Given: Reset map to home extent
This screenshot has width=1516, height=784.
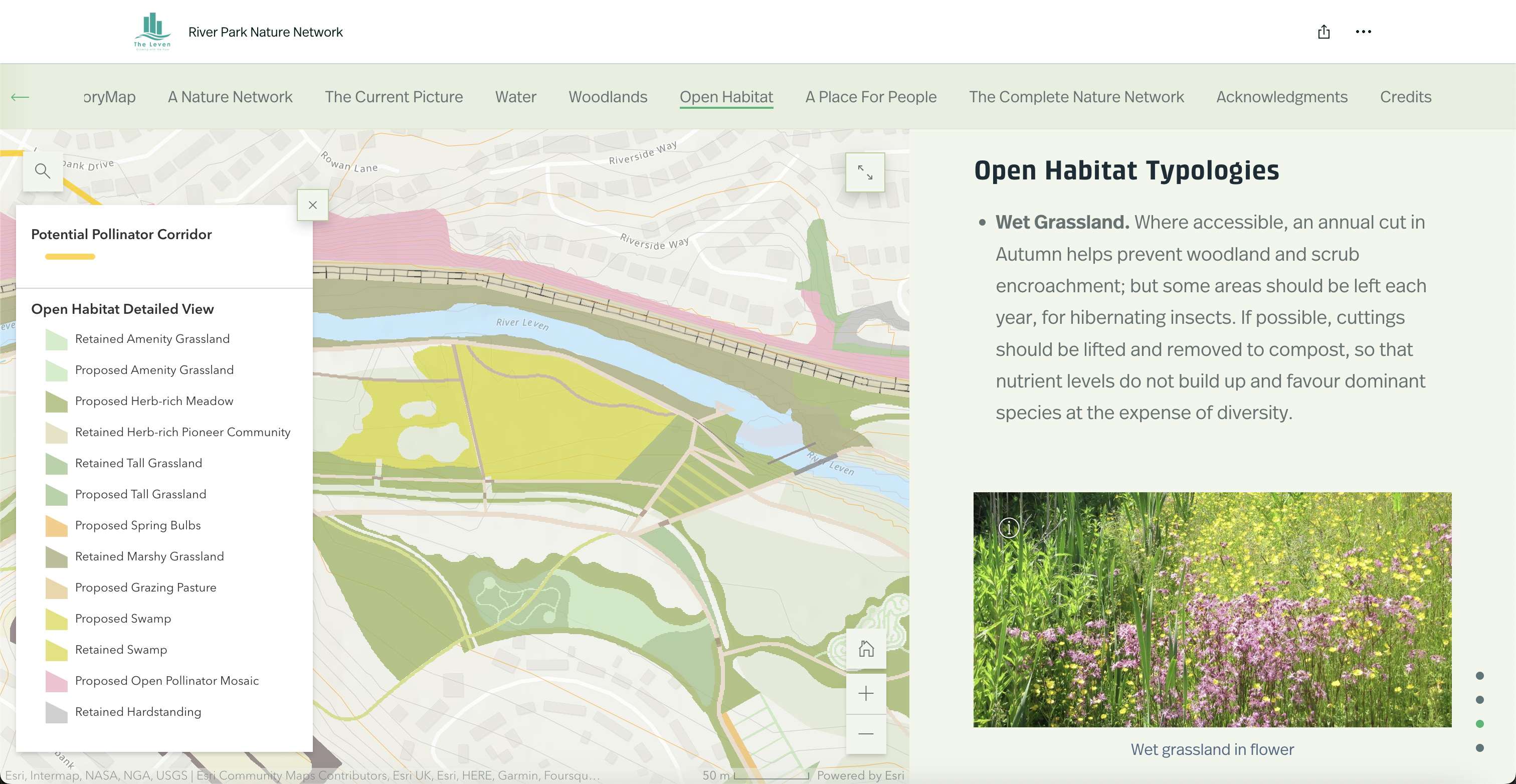Looking at the screenshot, I should pos(866,649).
